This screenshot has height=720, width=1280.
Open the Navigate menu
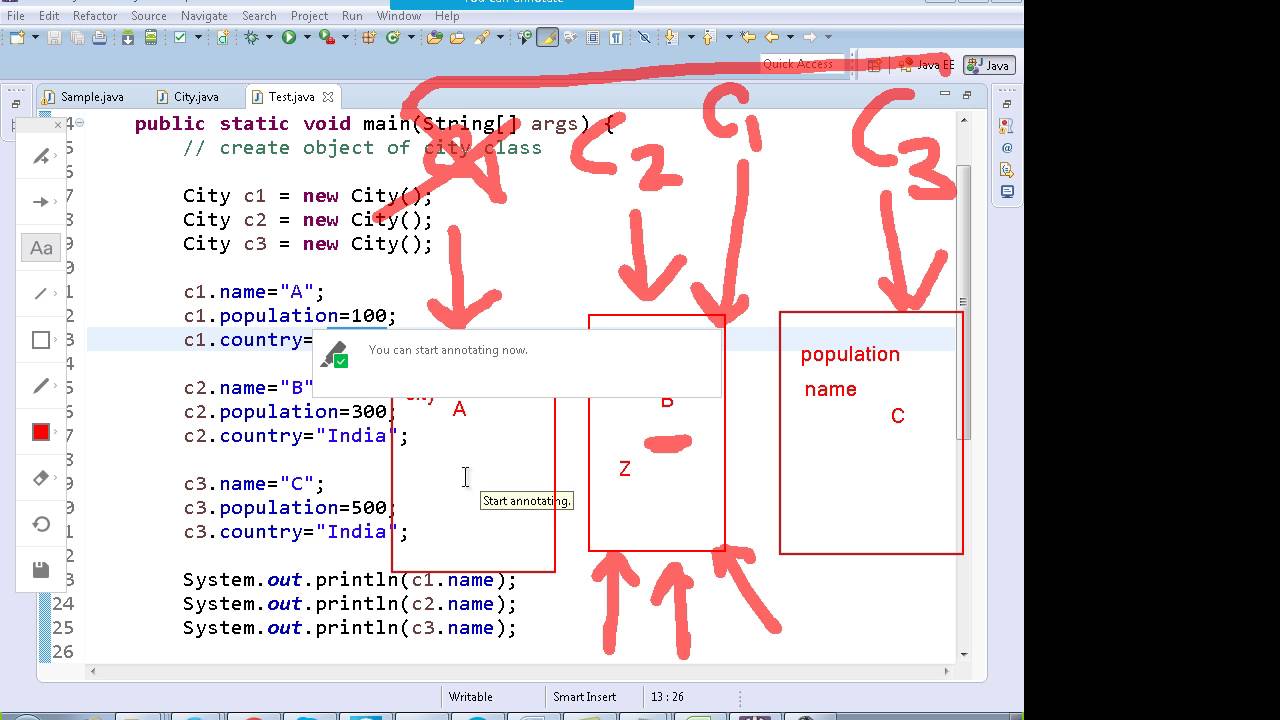click(204, 15)
